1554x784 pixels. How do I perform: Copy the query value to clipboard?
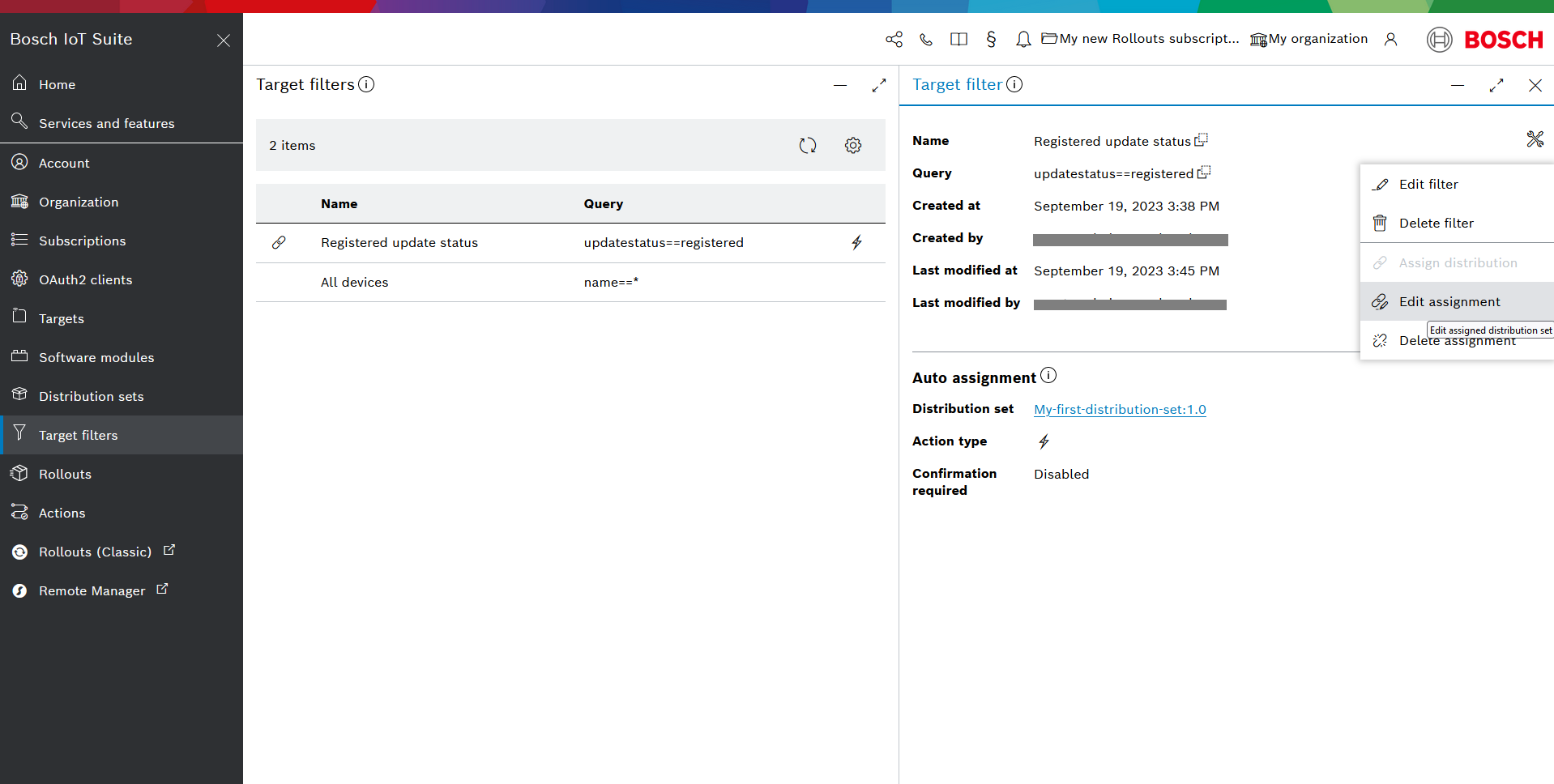(x=1204, y=173)
